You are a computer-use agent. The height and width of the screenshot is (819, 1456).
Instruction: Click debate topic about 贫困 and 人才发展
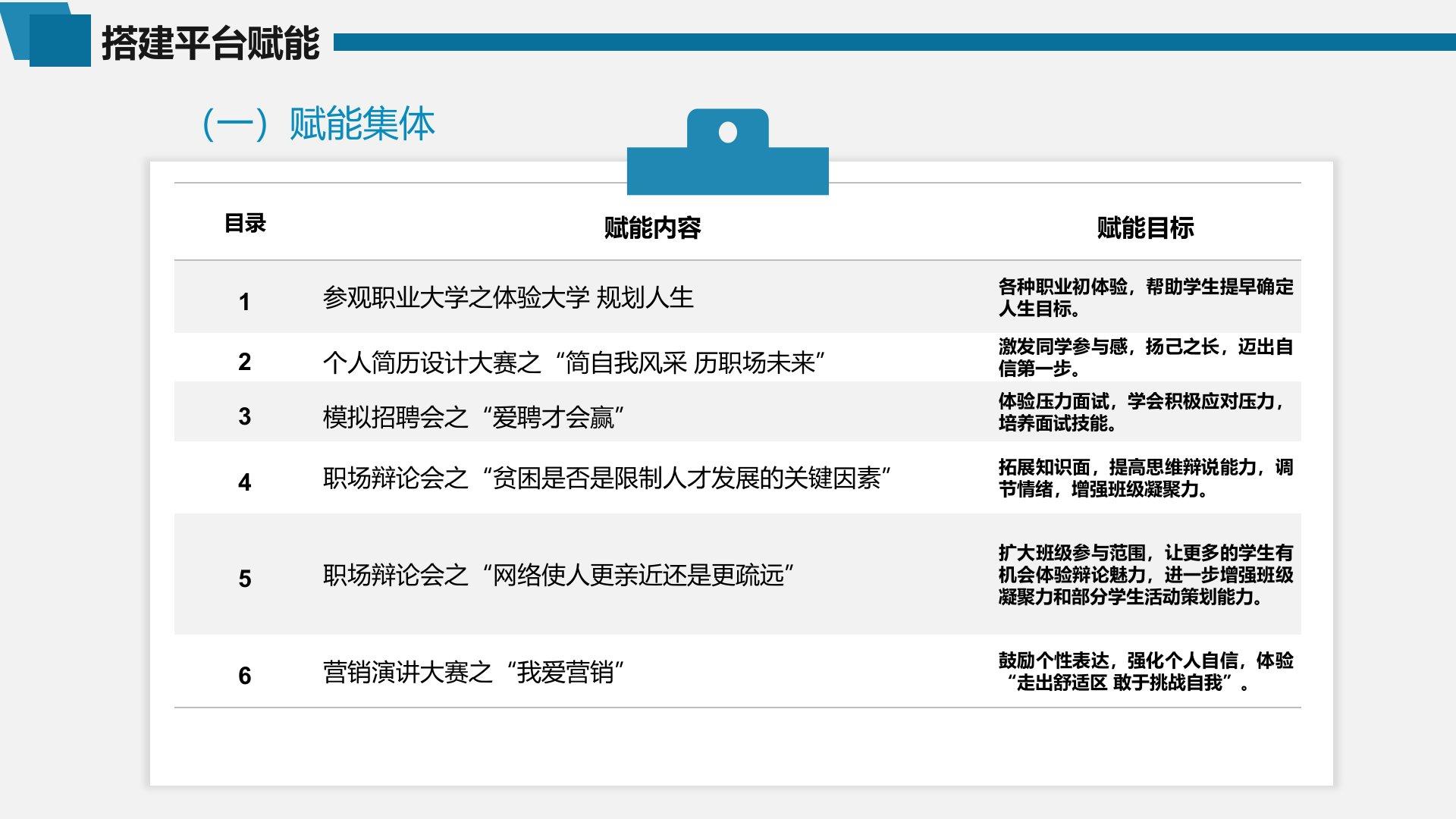pyautogui.click(x=607, y=479)
